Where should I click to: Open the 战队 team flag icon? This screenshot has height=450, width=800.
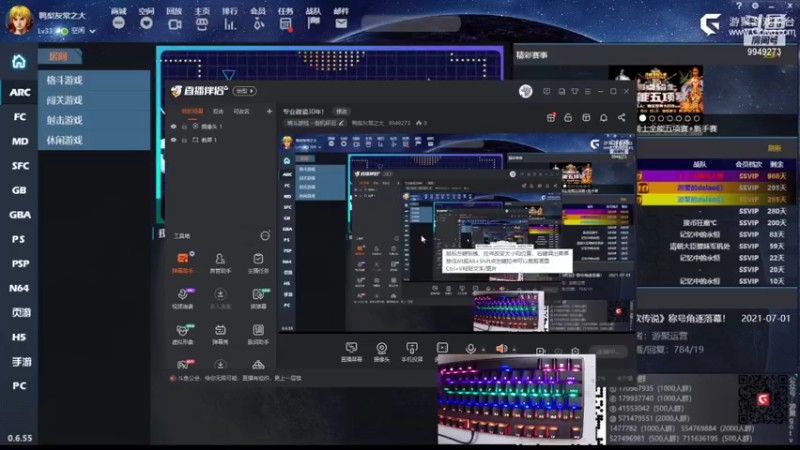pyautogui.click(x=313, y=23)
